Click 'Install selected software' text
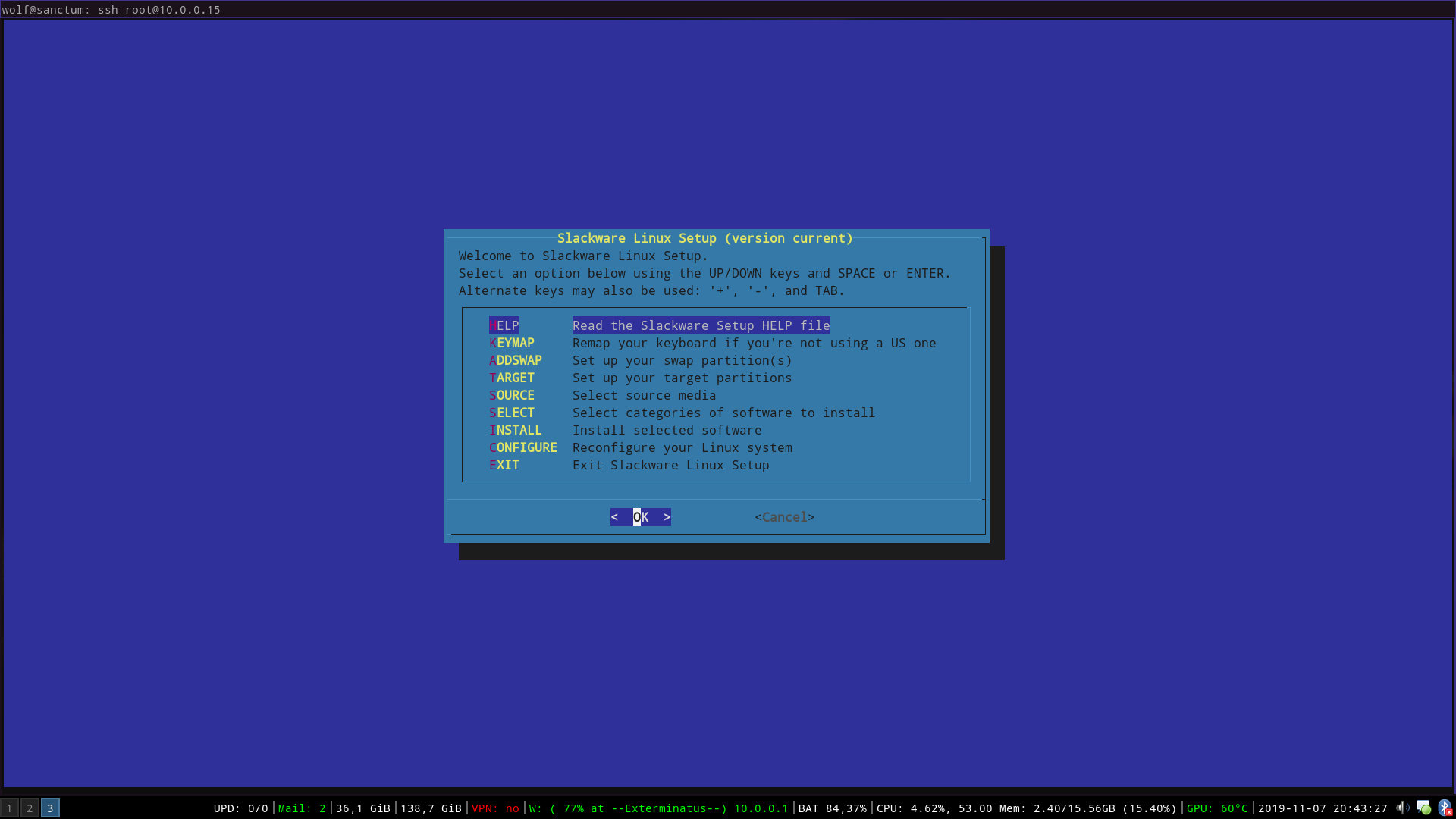The height and width of the screenshot is (819, 1456). 667,430
